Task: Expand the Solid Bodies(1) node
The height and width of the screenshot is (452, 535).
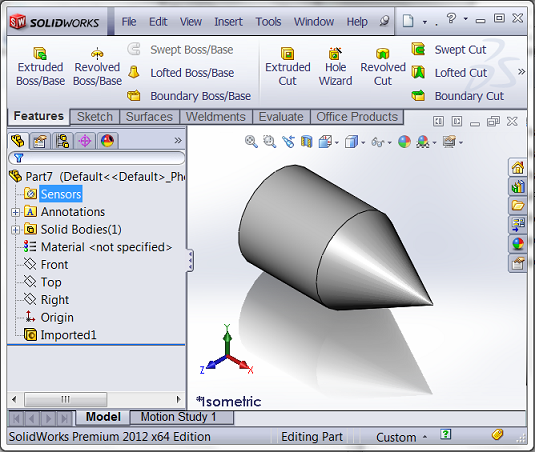Action: pos(15,230)
